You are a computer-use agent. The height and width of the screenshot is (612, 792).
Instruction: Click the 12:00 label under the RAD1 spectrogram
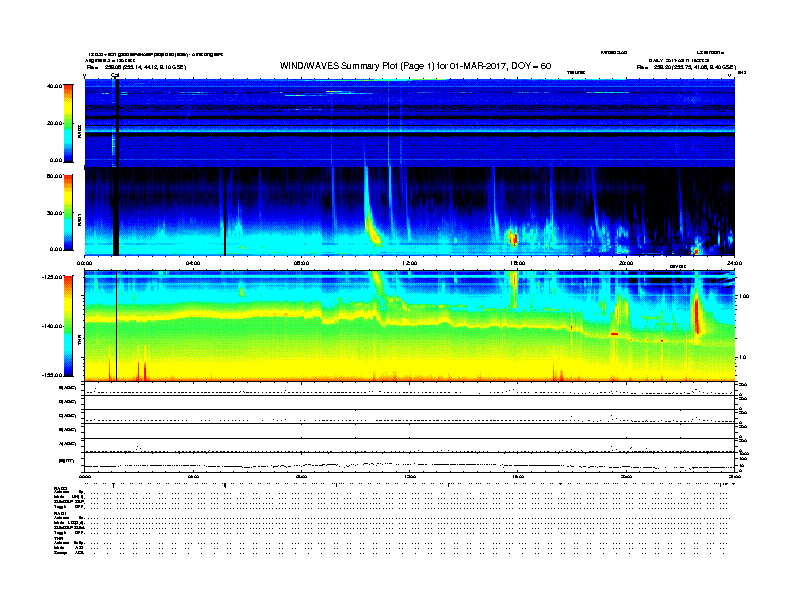[410, 263]
